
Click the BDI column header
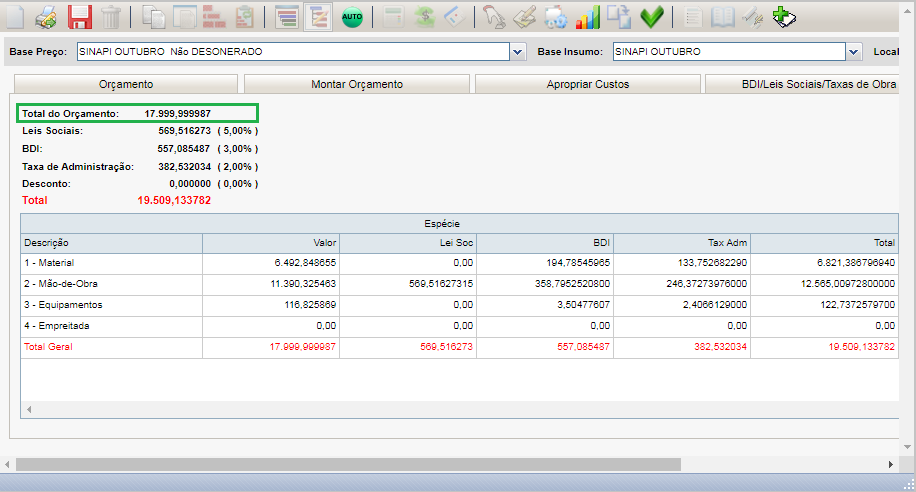tap(545, 243)
